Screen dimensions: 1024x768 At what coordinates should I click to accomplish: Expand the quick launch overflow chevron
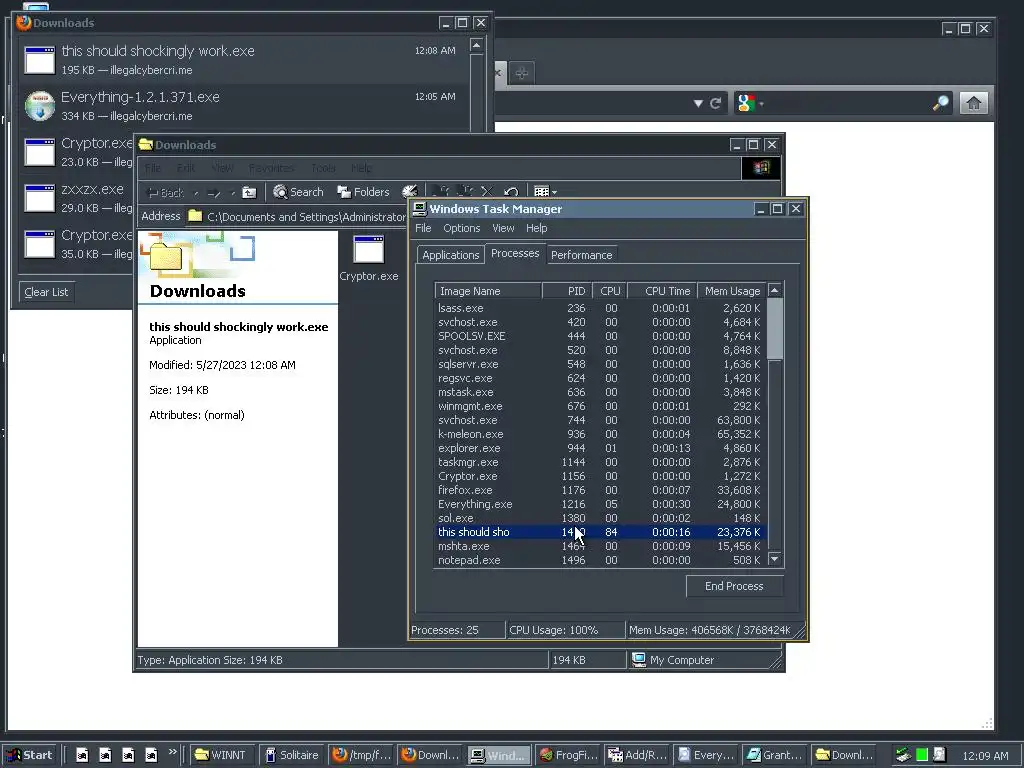172,752
